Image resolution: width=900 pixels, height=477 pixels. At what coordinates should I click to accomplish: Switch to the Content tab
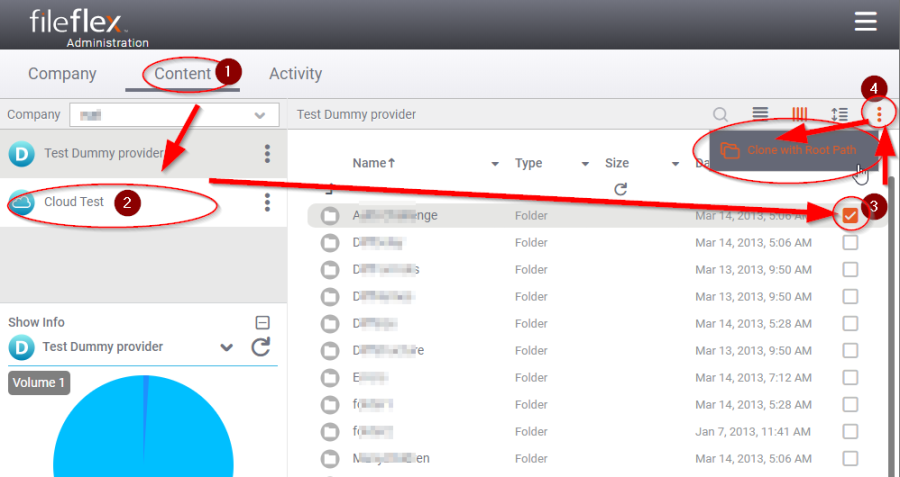(x=183, y=73)
